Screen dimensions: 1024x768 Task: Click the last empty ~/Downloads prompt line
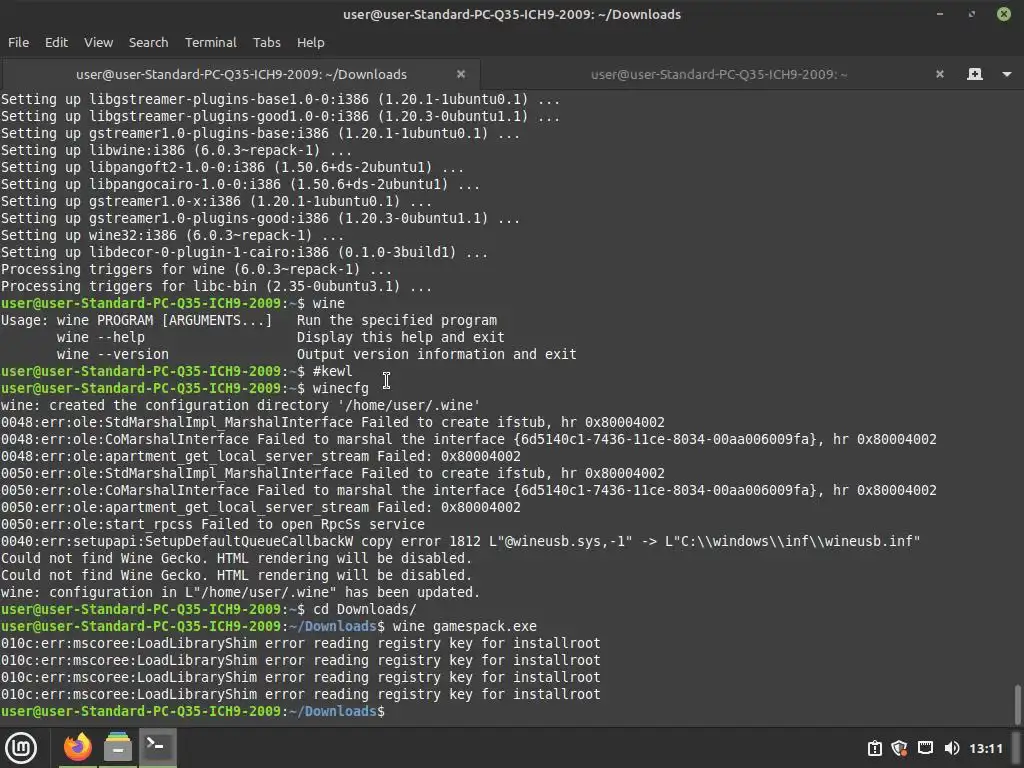[x=193, y=711]
